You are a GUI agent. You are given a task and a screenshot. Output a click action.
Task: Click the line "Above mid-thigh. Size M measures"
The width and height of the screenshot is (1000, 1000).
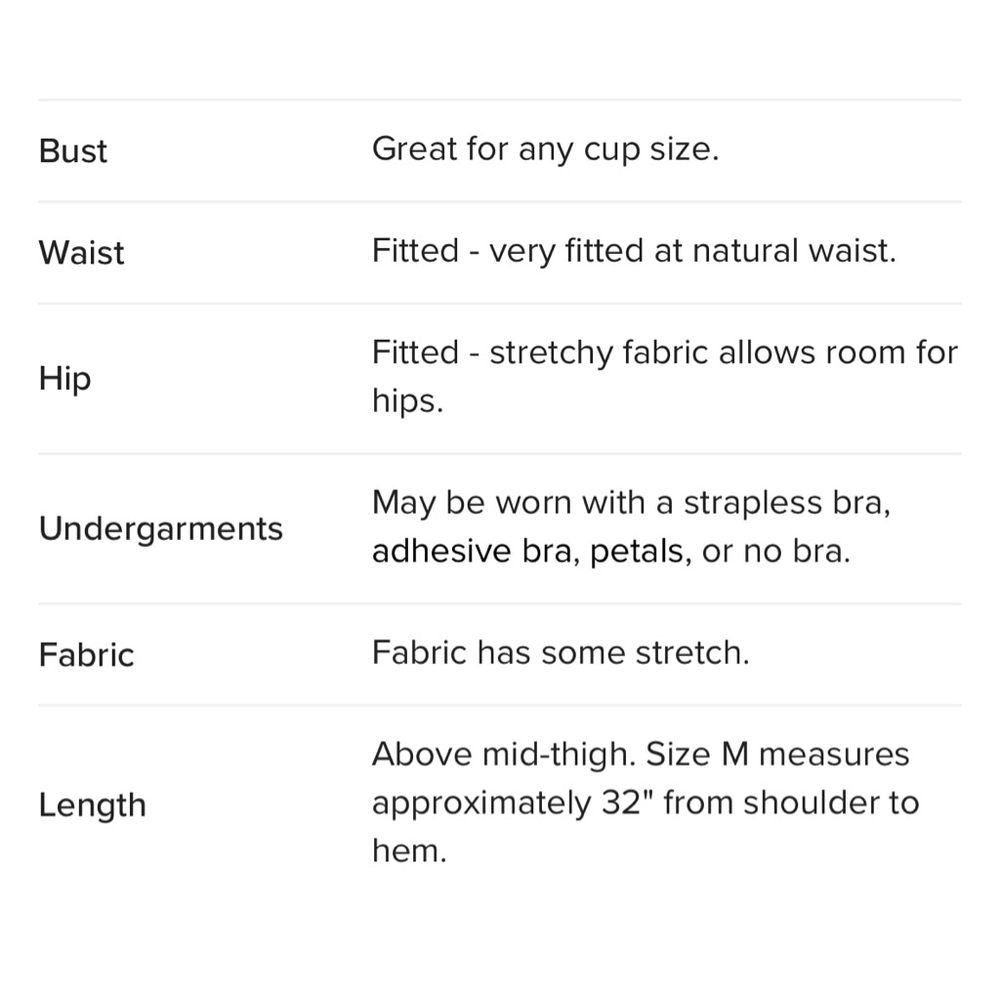click(640, 754)
